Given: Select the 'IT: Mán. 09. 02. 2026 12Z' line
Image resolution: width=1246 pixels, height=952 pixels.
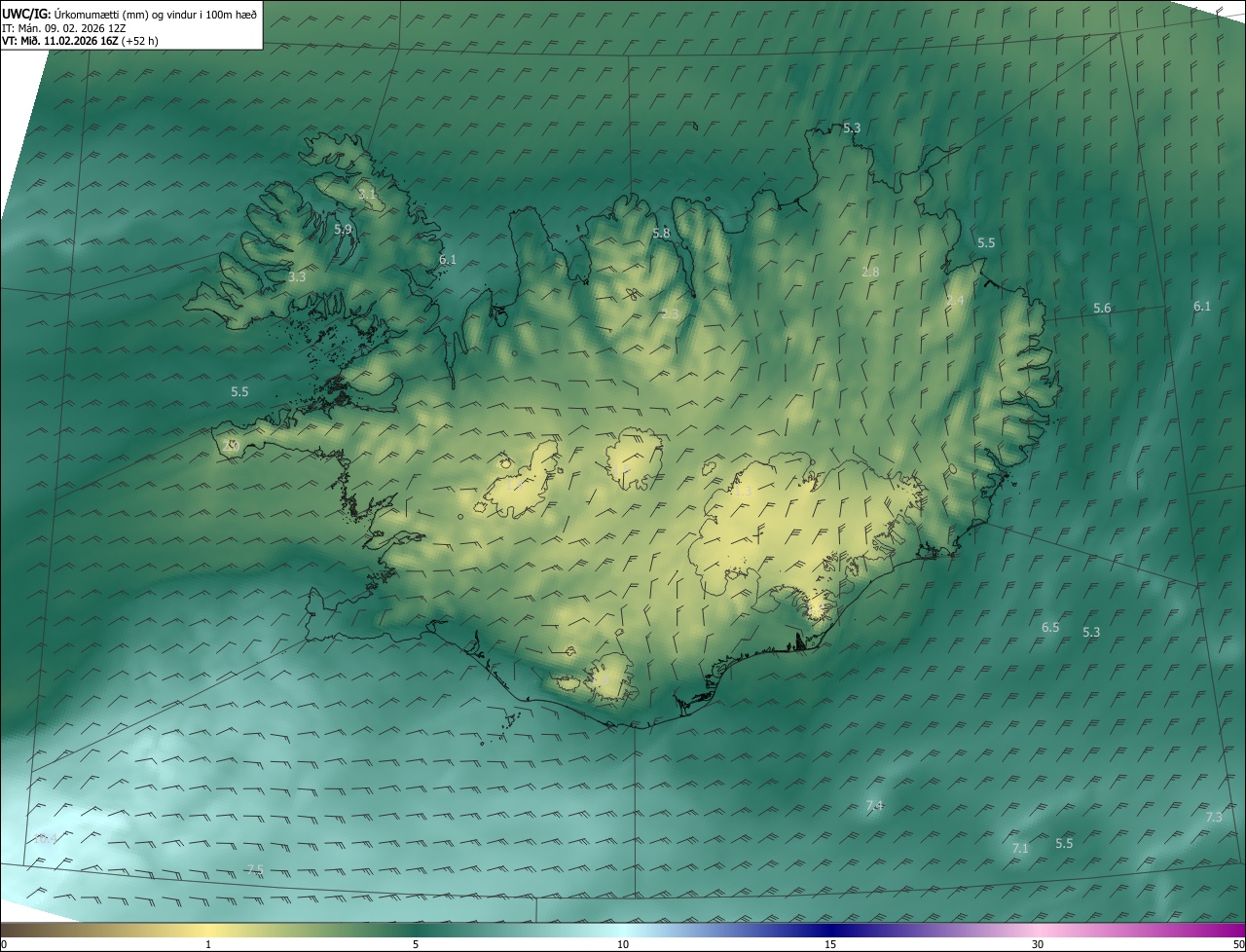Looking at the screenshot, I should click(66, 27).
